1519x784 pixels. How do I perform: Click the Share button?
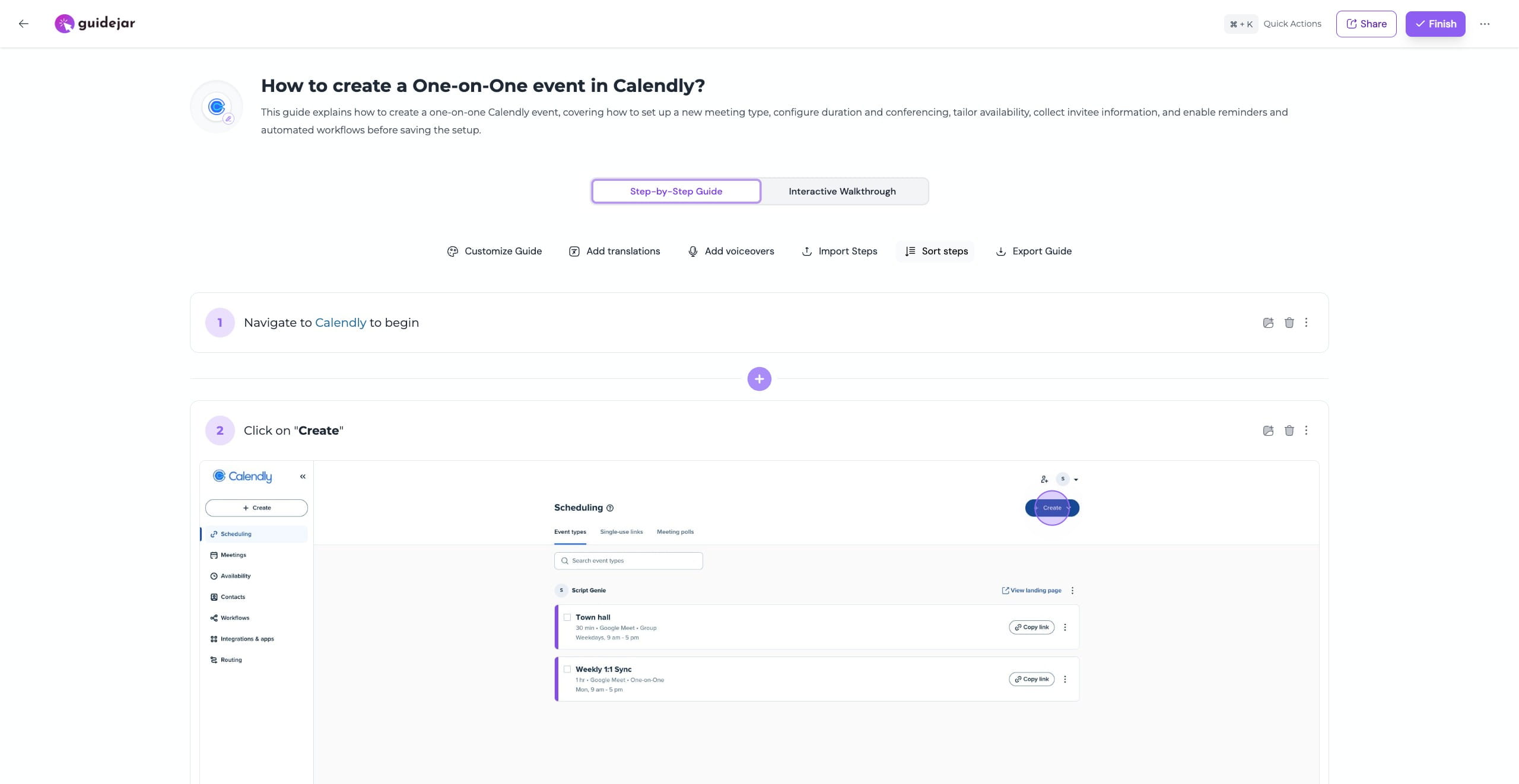1366,24
